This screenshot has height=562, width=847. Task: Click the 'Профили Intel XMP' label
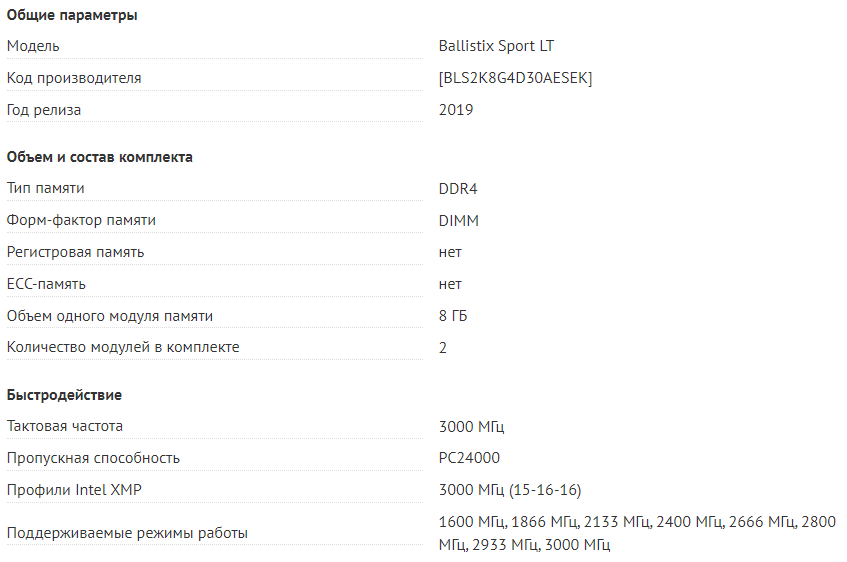[74, 490]
